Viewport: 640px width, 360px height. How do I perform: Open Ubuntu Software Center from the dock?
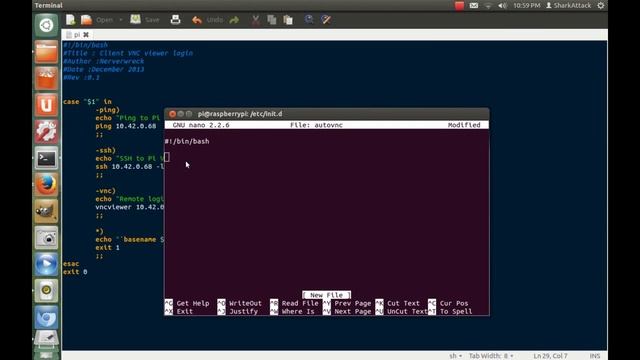[x=46, y=78]
